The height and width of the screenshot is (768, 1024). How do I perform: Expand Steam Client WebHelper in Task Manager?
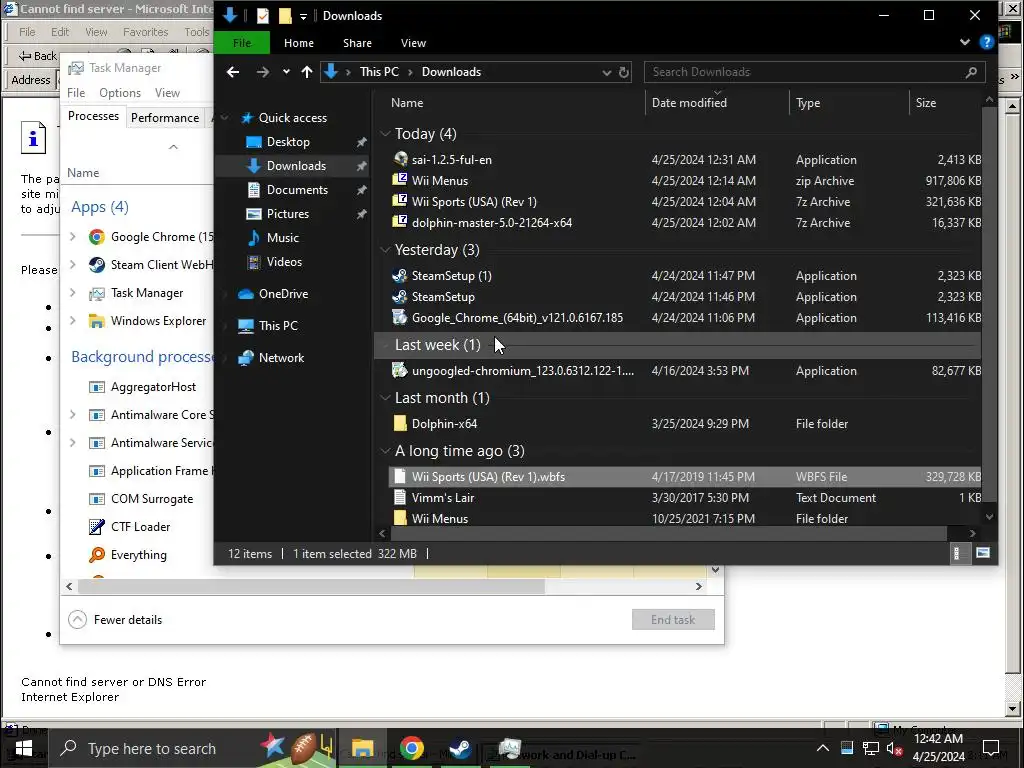click(x=72, y=264)
